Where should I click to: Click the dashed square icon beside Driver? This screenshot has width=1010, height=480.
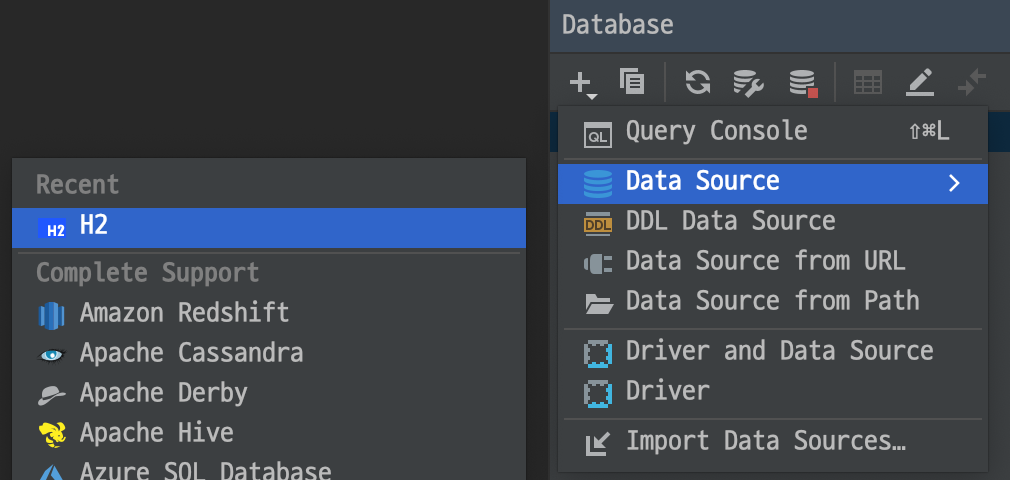pyautogui.click(x=598, y=393)
